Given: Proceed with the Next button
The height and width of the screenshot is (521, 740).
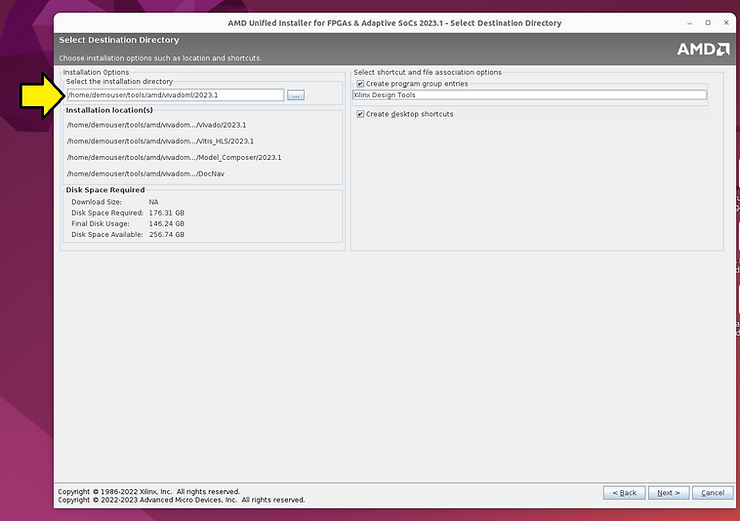Looking at the screenshot, I should tap(668, 493).
